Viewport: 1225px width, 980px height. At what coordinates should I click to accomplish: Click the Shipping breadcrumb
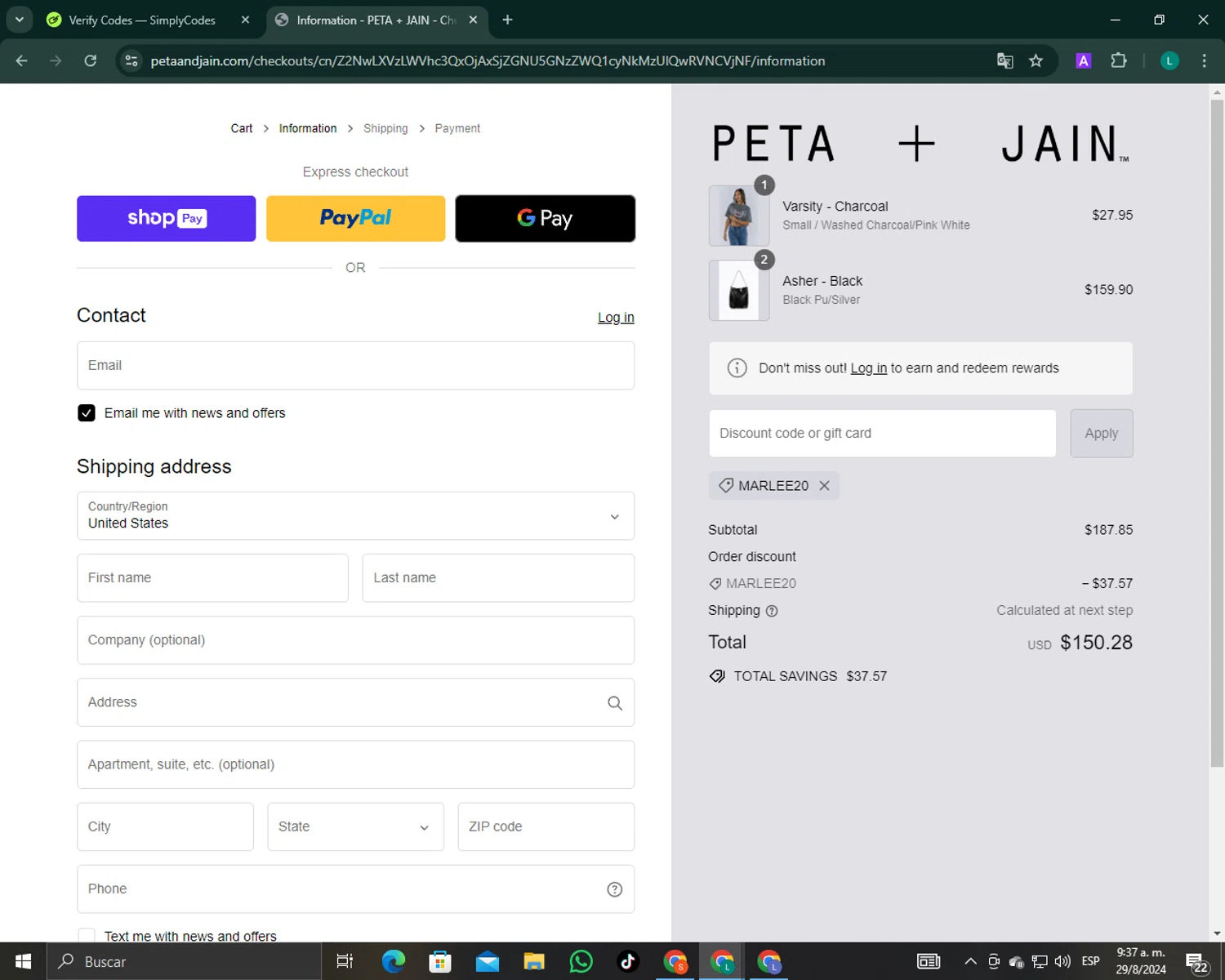tap(385, 128)
